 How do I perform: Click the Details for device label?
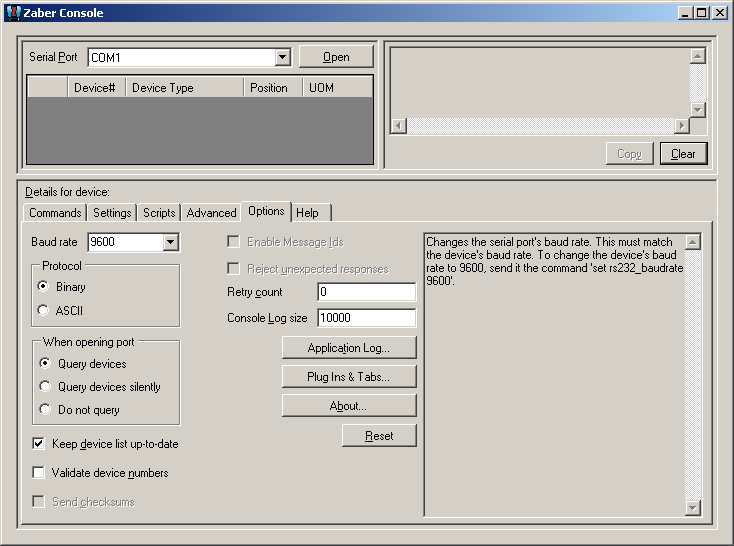67,192
